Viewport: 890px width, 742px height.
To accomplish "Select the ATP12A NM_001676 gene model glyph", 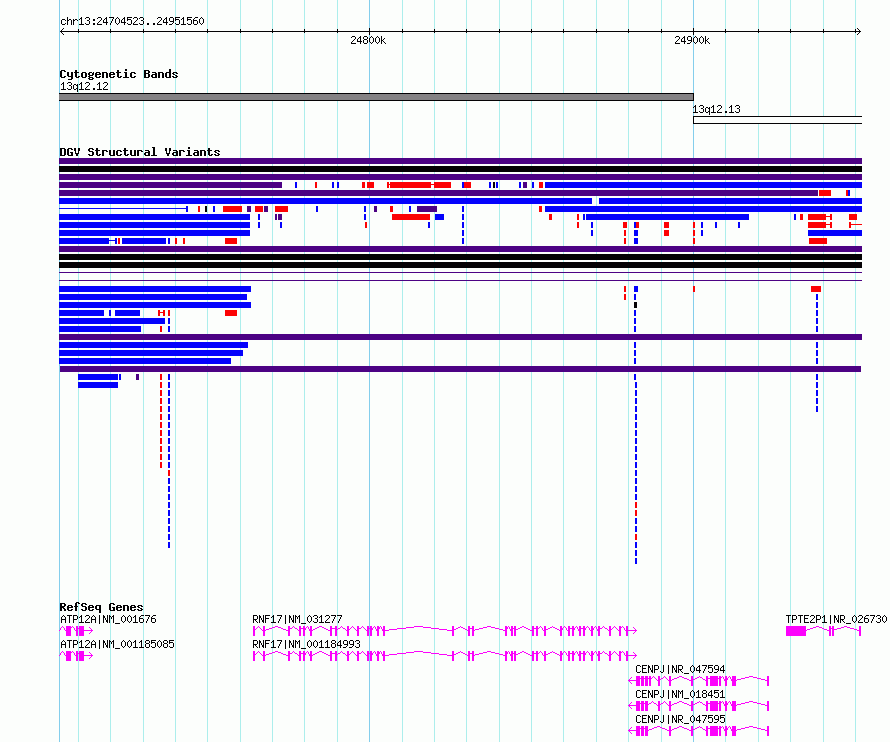I will point(76,631).
